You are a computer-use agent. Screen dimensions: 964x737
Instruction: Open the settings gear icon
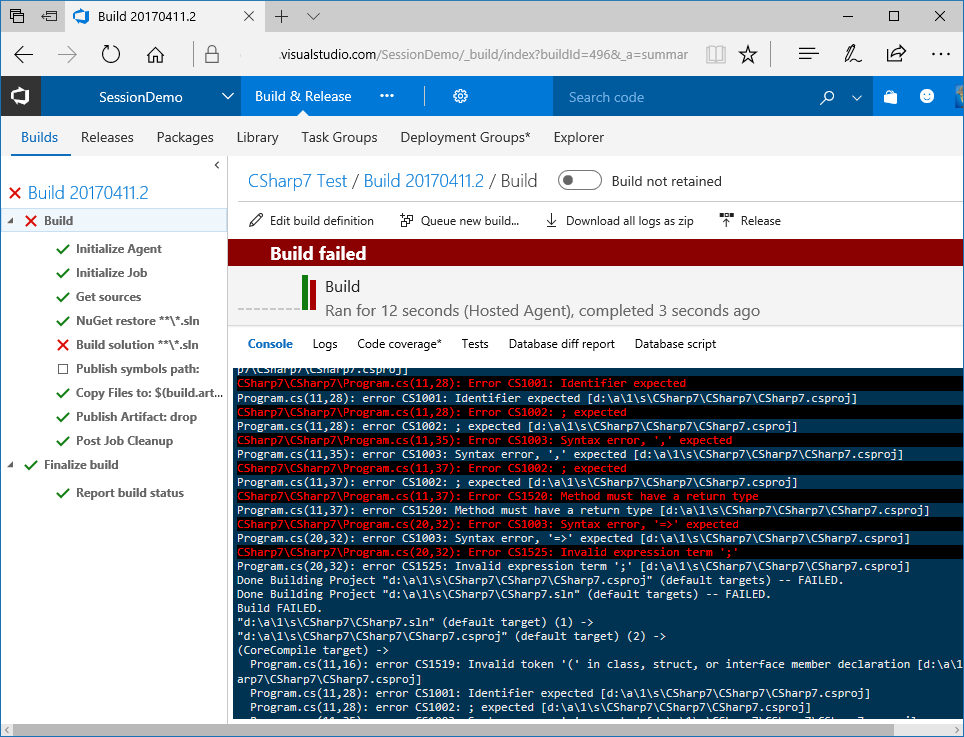pyautogui.click(x=460, y=97)
